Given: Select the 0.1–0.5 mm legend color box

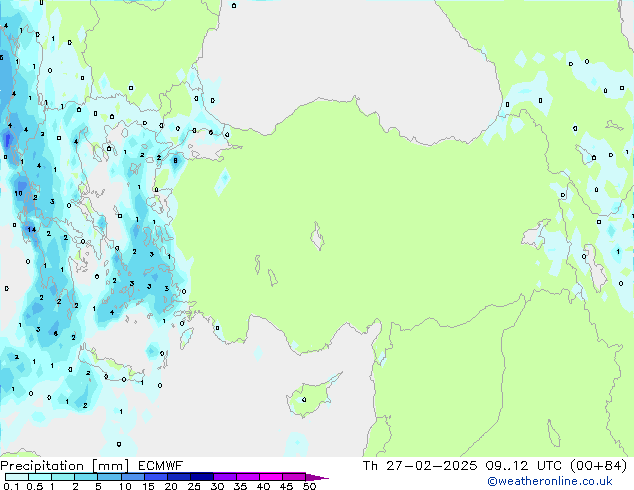Looking at the screenshot, I should (17, 477).
